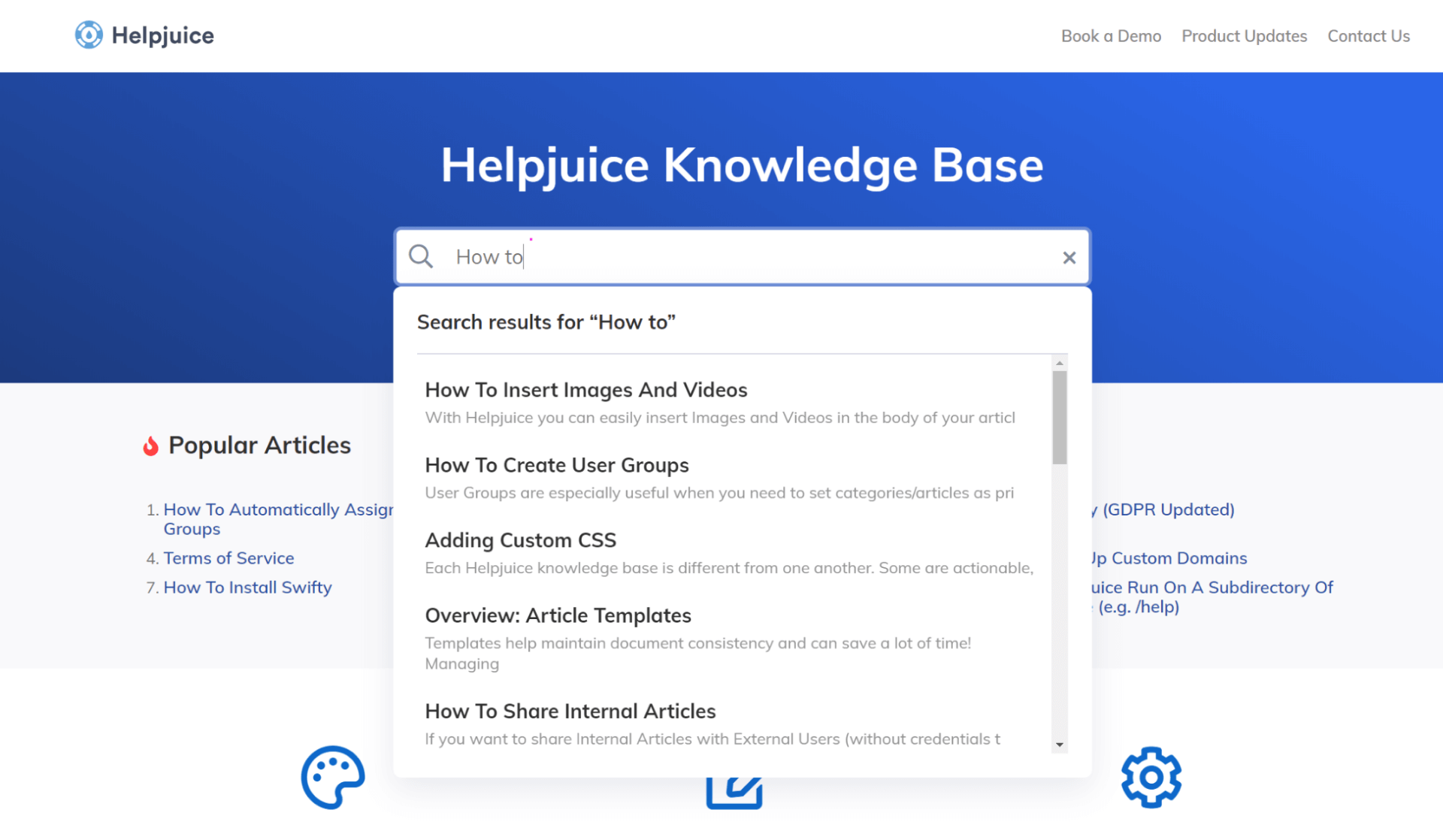
Task: Expand 'How To Create User Groups' result
Action: pos(556,464)
